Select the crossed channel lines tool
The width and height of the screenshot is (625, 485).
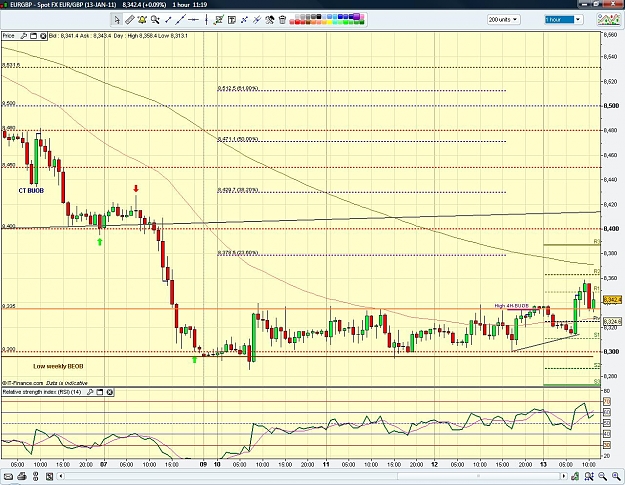pos(257,20)
